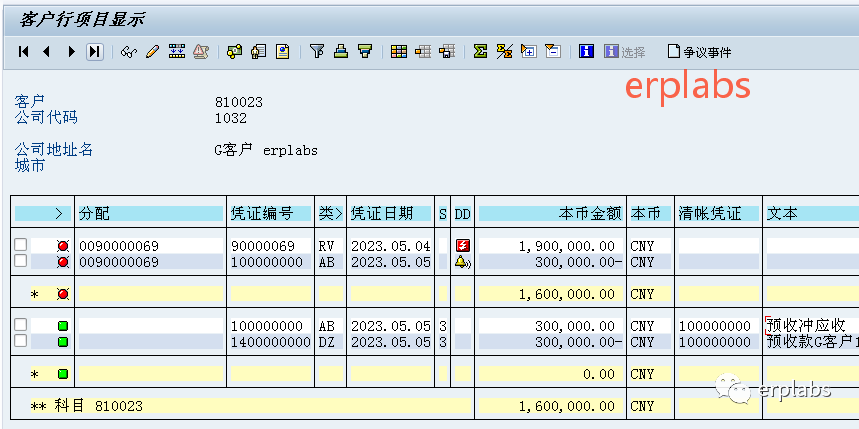Screen dimensions: 859x429
Task: Click the open items subtotal 1,600,000.00
Action: (x=551, y=294)
